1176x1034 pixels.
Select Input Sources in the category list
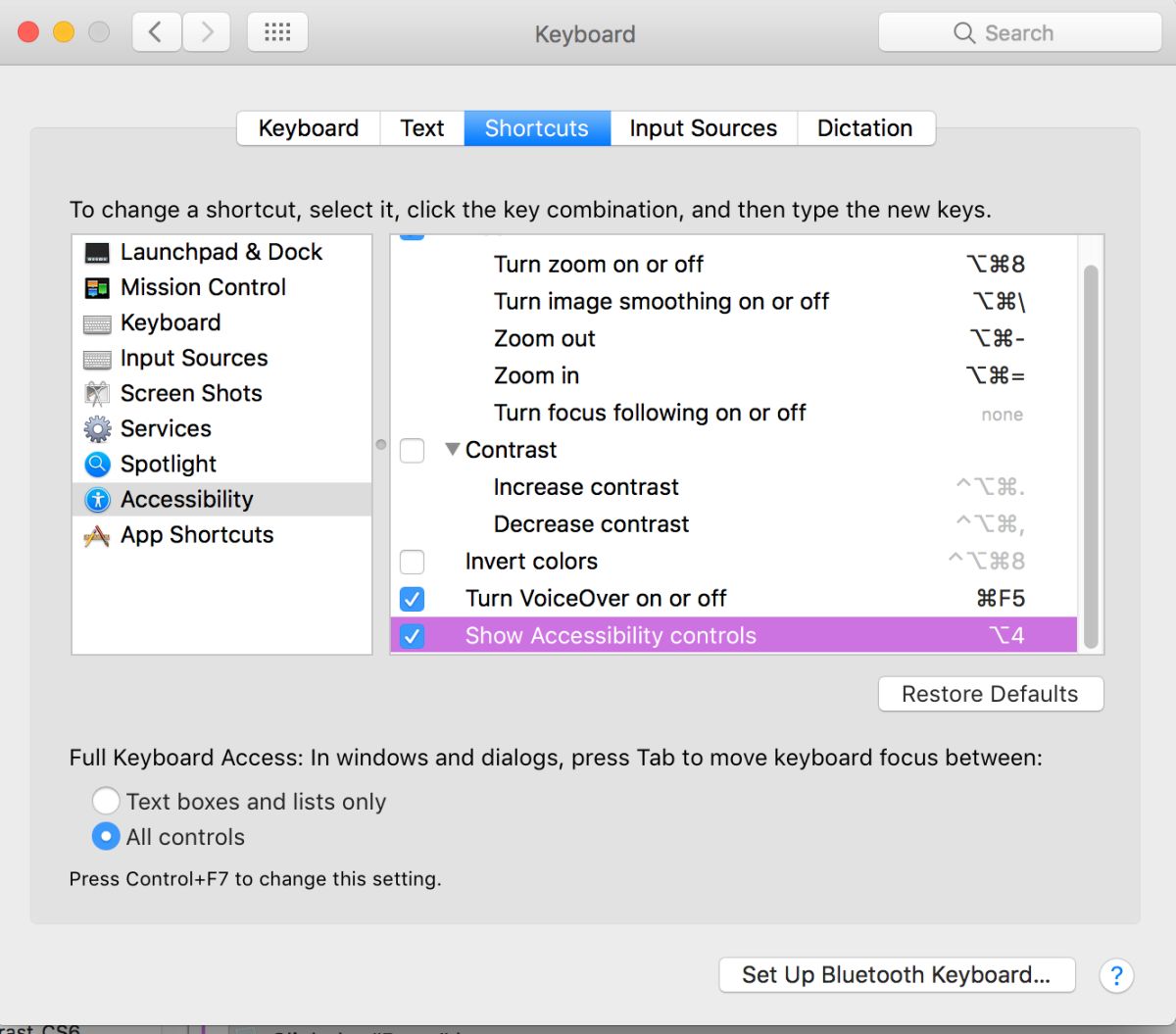click(222, 359)
